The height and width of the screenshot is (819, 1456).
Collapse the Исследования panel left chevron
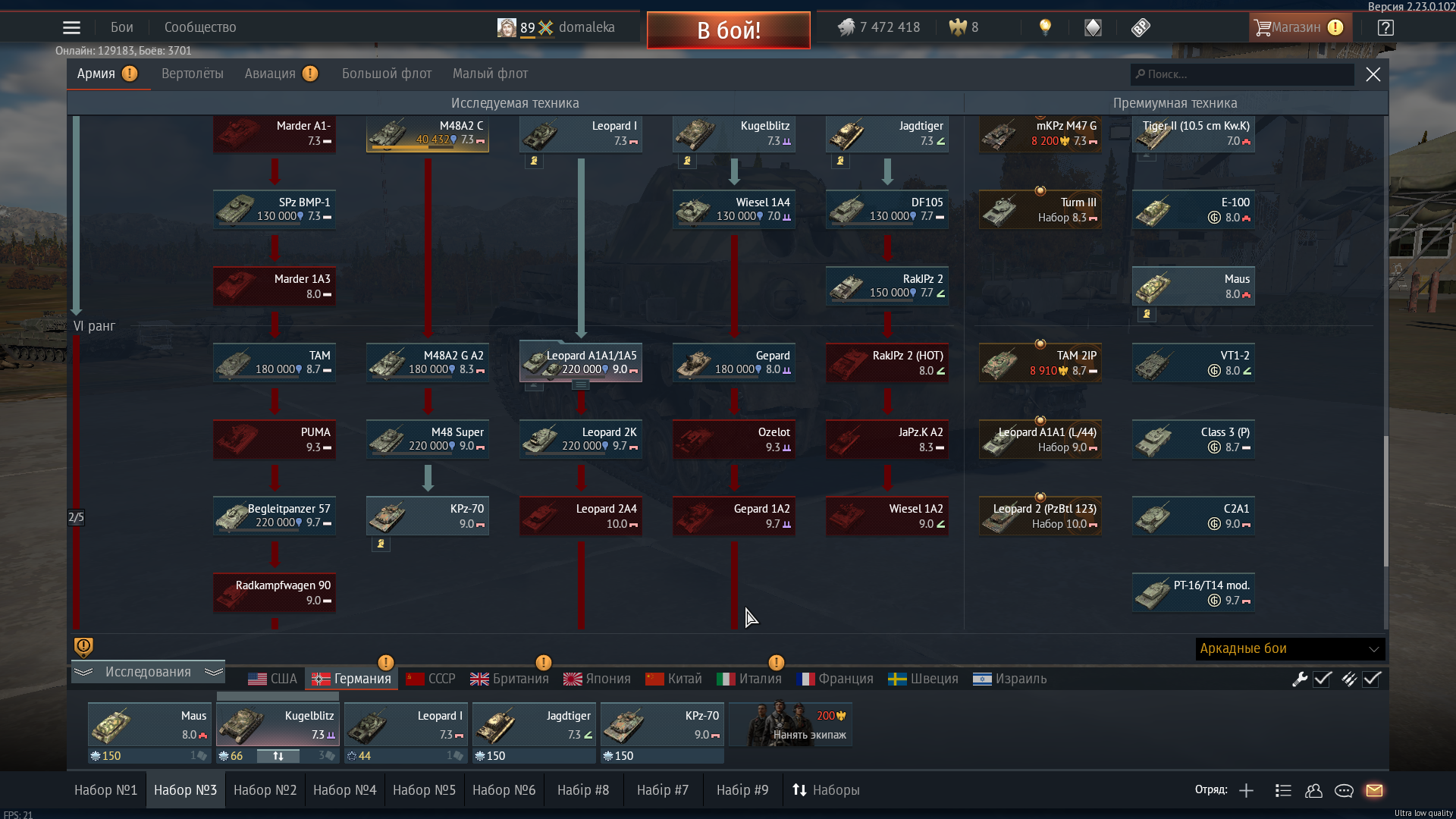pos(83,672)
